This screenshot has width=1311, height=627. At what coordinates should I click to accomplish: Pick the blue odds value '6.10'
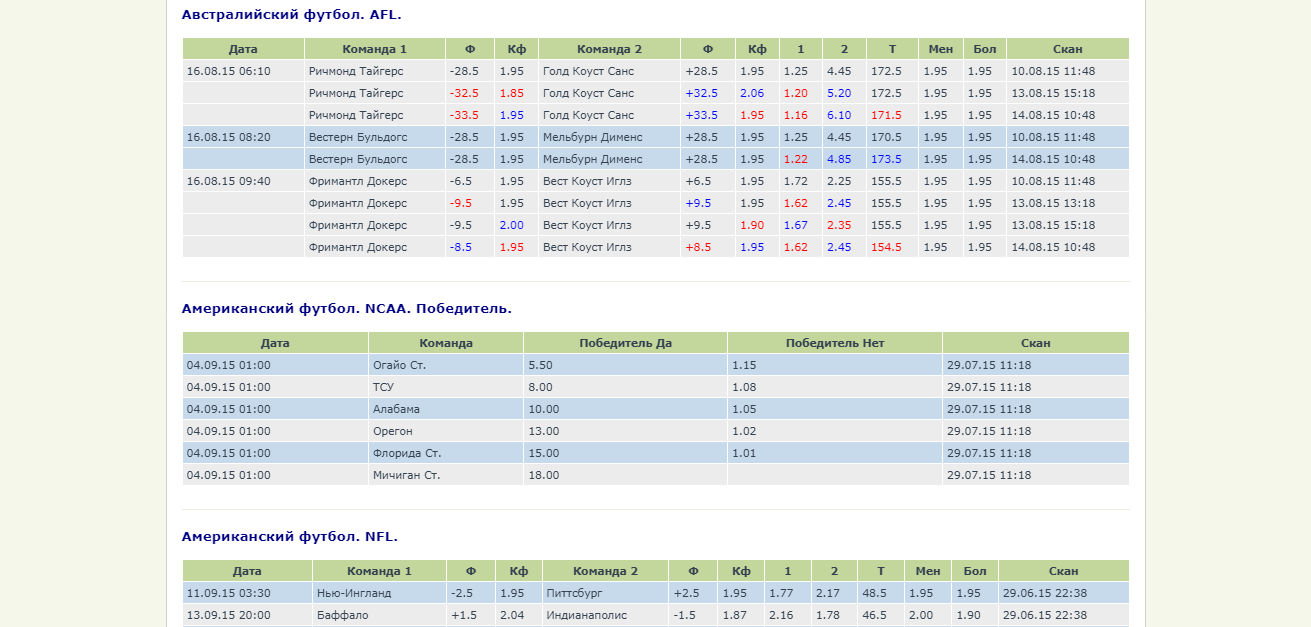[x=839, y=115]
